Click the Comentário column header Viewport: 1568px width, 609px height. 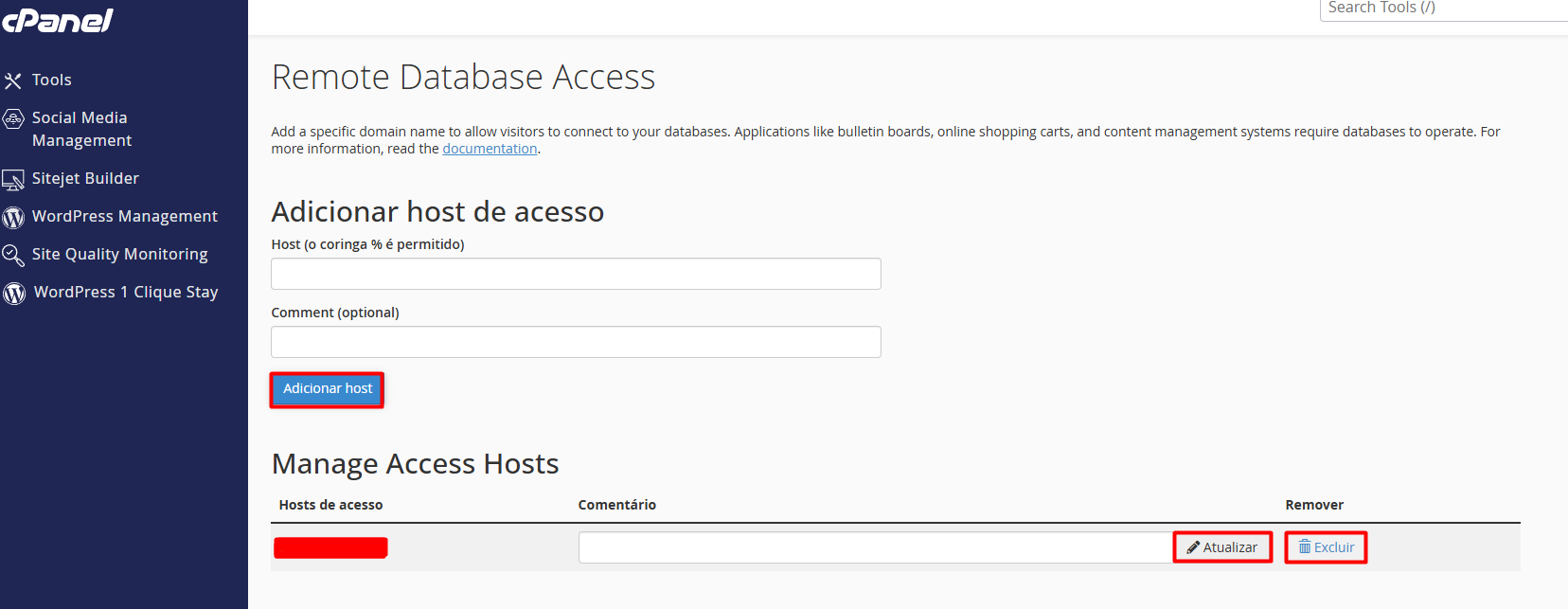(x=617, y=505)
